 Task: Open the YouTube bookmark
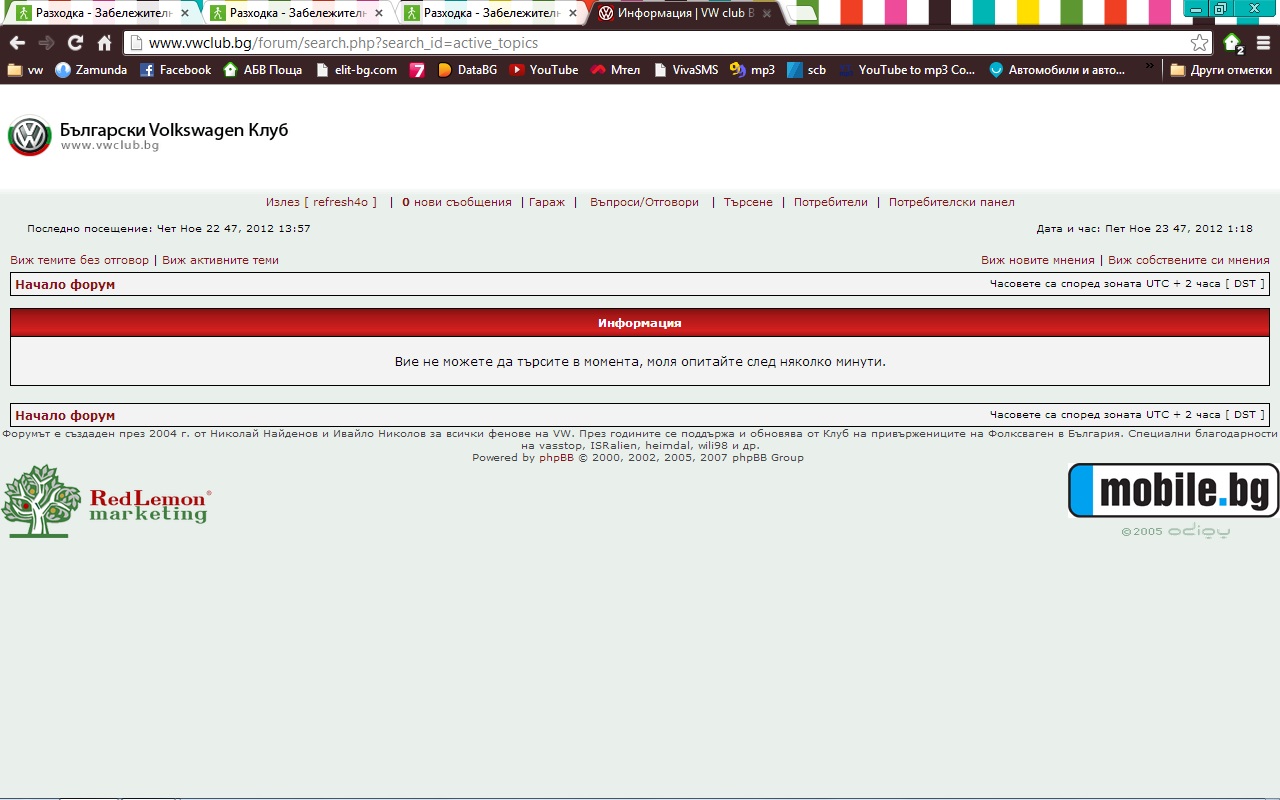point(544,70)
